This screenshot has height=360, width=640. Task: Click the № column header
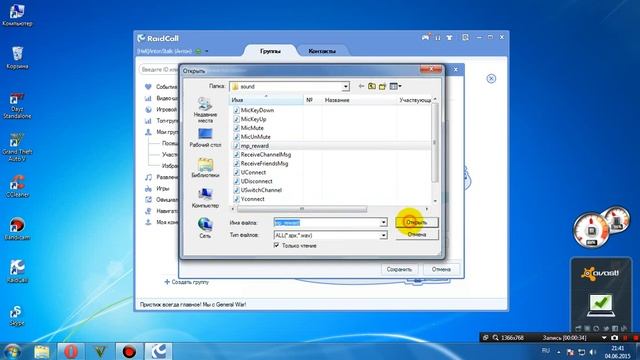[x=313, y=100]
